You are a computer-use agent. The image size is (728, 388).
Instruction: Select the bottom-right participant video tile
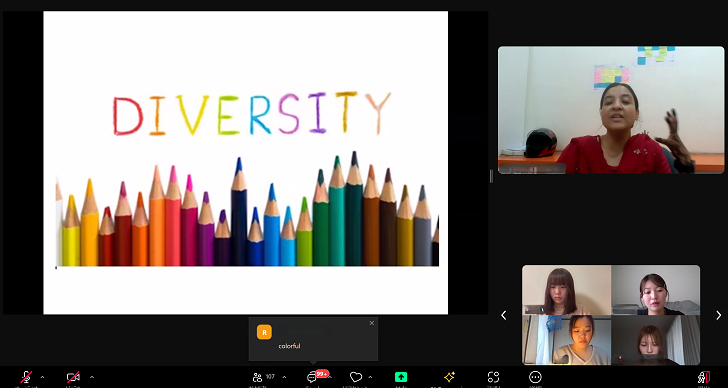(656, 340)
